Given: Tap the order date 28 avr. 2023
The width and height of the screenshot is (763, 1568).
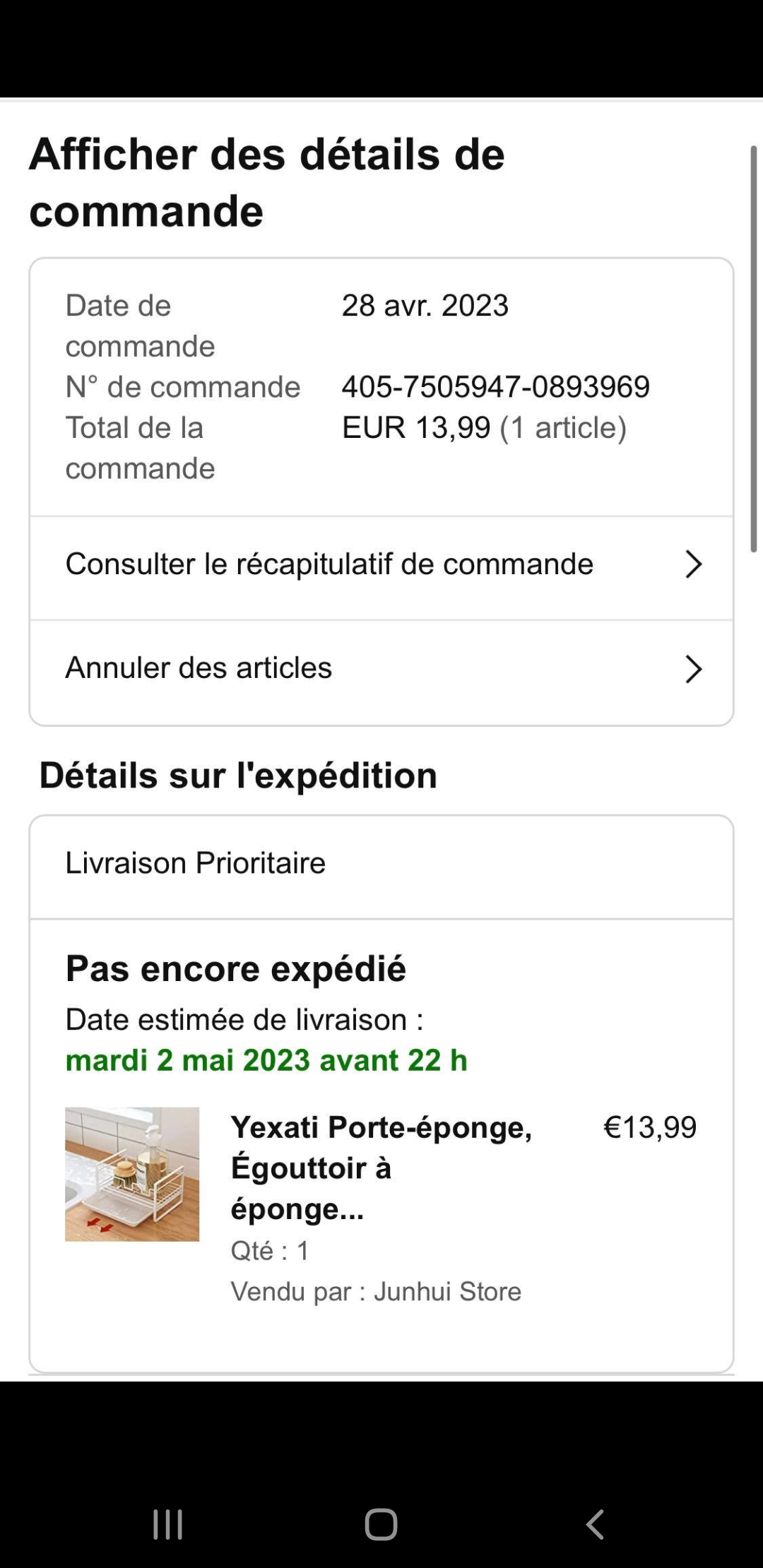Looking at the screenshot, I should [425, 306].
